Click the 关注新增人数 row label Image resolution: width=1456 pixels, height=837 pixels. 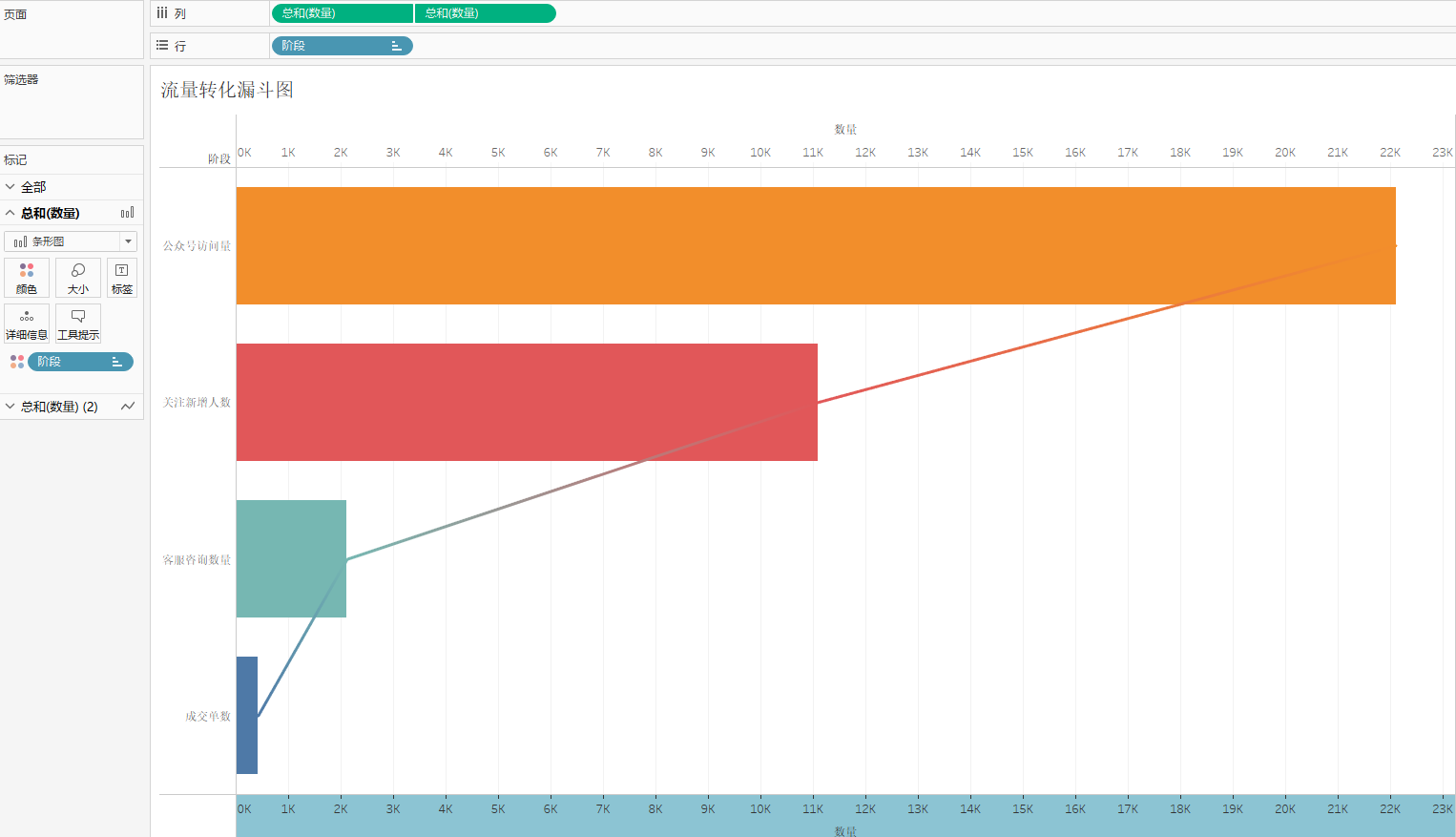tap(197, 403)
